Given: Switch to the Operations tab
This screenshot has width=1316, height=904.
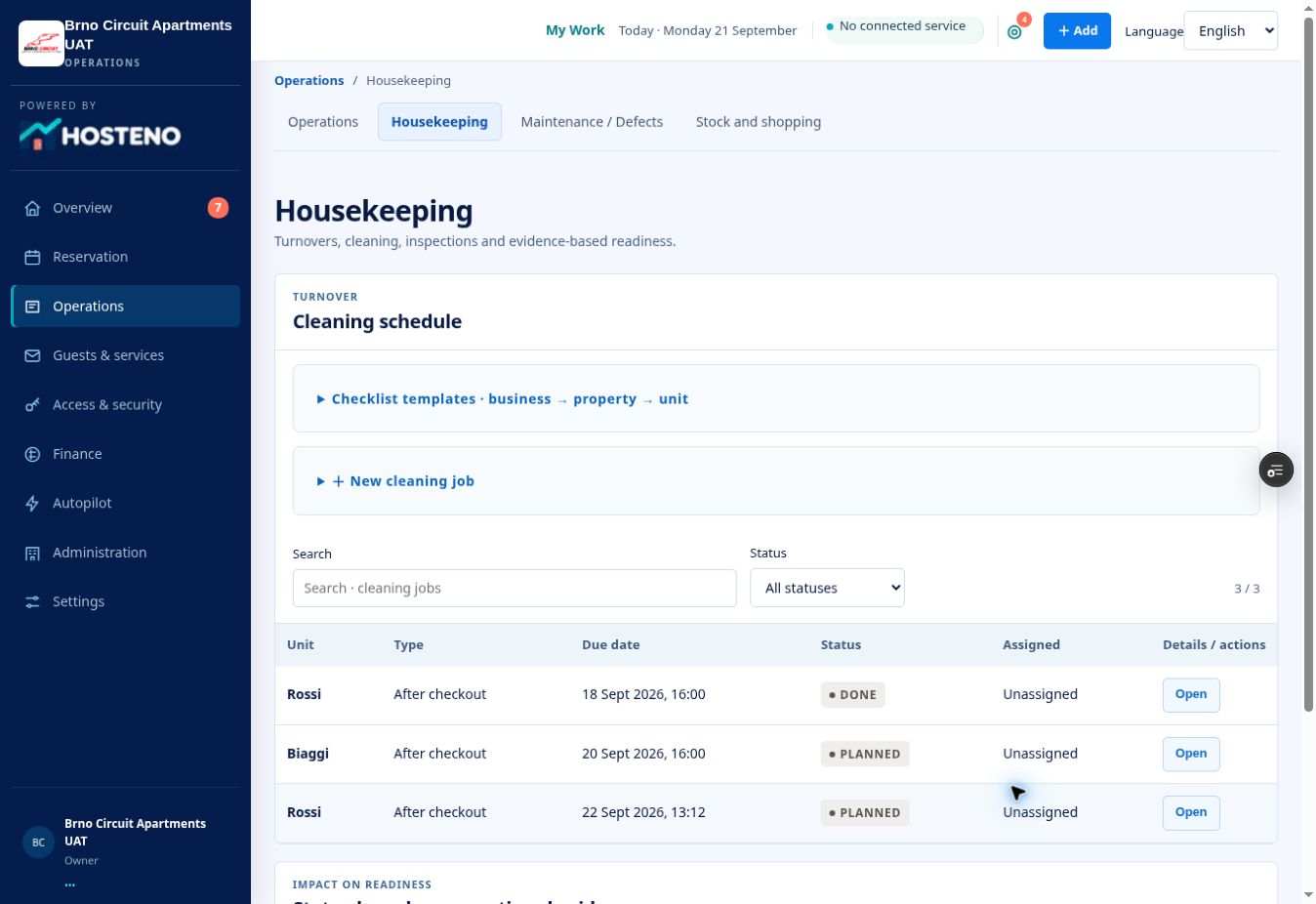Looking at the screenshot, I should click(x=323, y=122).
